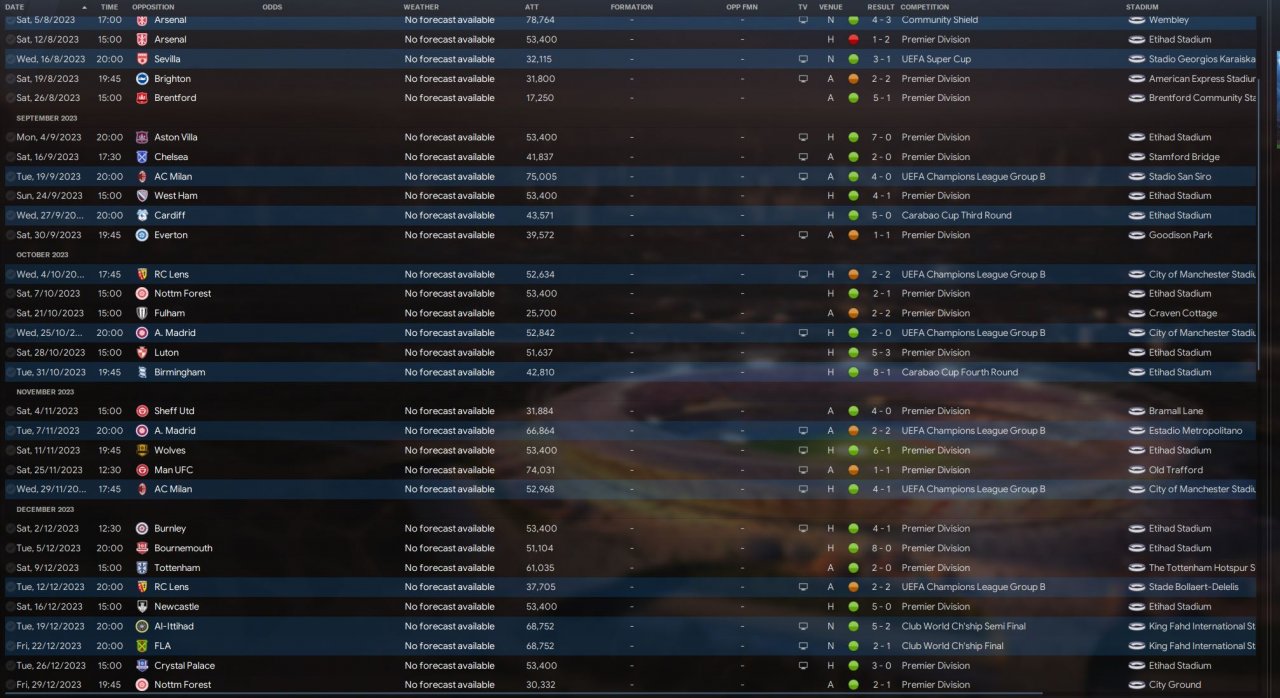This screenshot has width=1280, height=698.
Task: Open the Al-Ittihad opposition link
Action: 174,626
